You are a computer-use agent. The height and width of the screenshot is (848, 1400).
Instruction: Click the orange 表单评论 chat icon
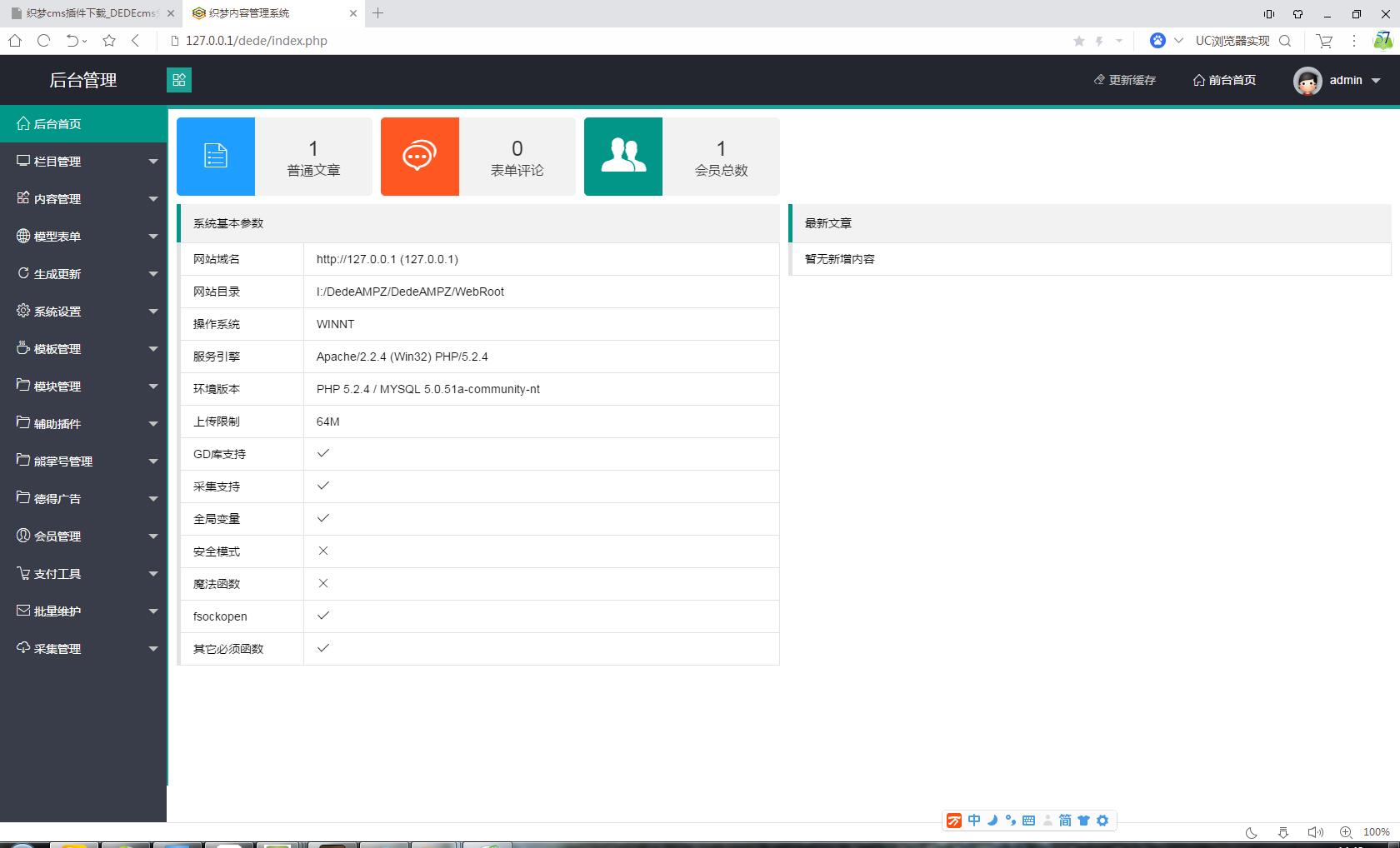pos(419,155)
